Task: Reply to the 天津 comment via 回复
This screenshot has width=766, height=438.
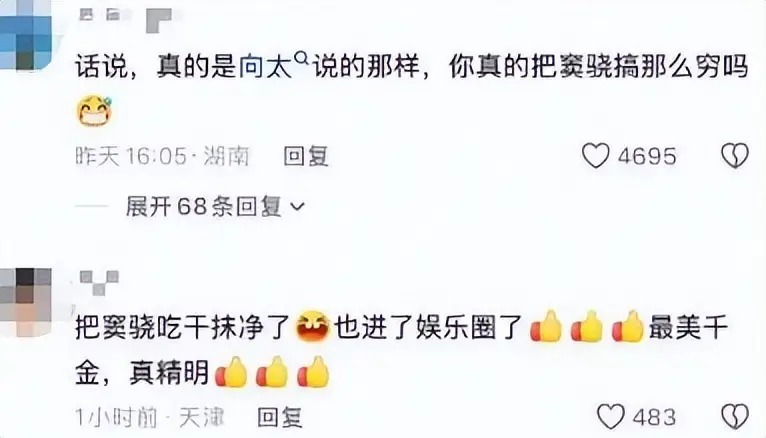Action: click(279, 417)
